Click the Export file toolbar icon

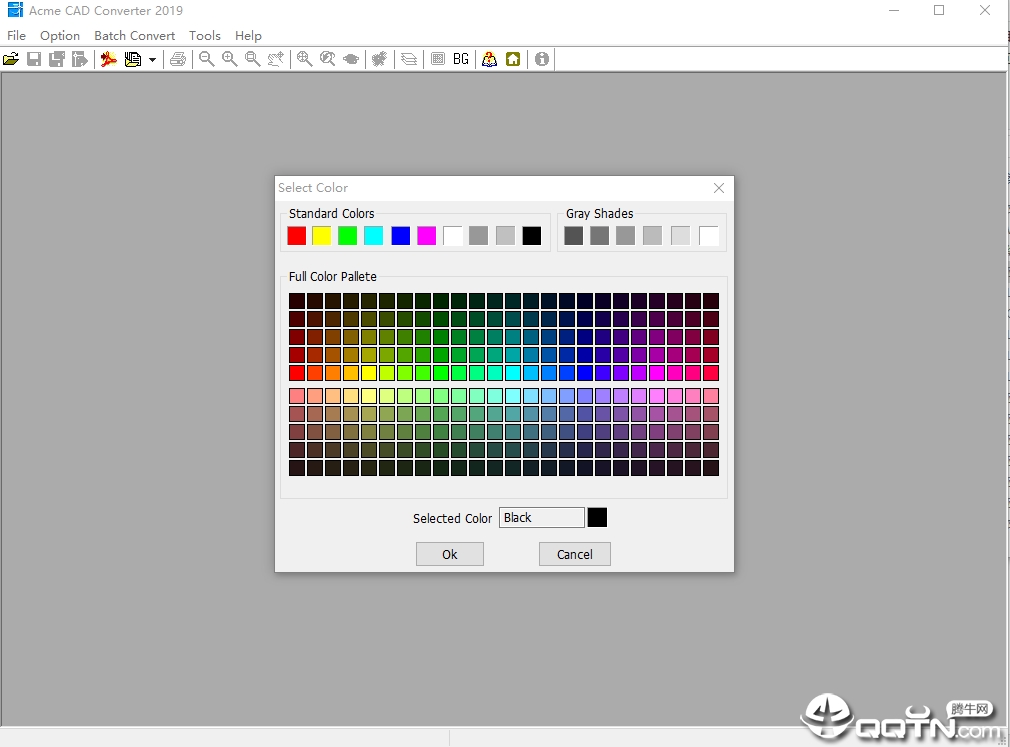tap(80, 59)
